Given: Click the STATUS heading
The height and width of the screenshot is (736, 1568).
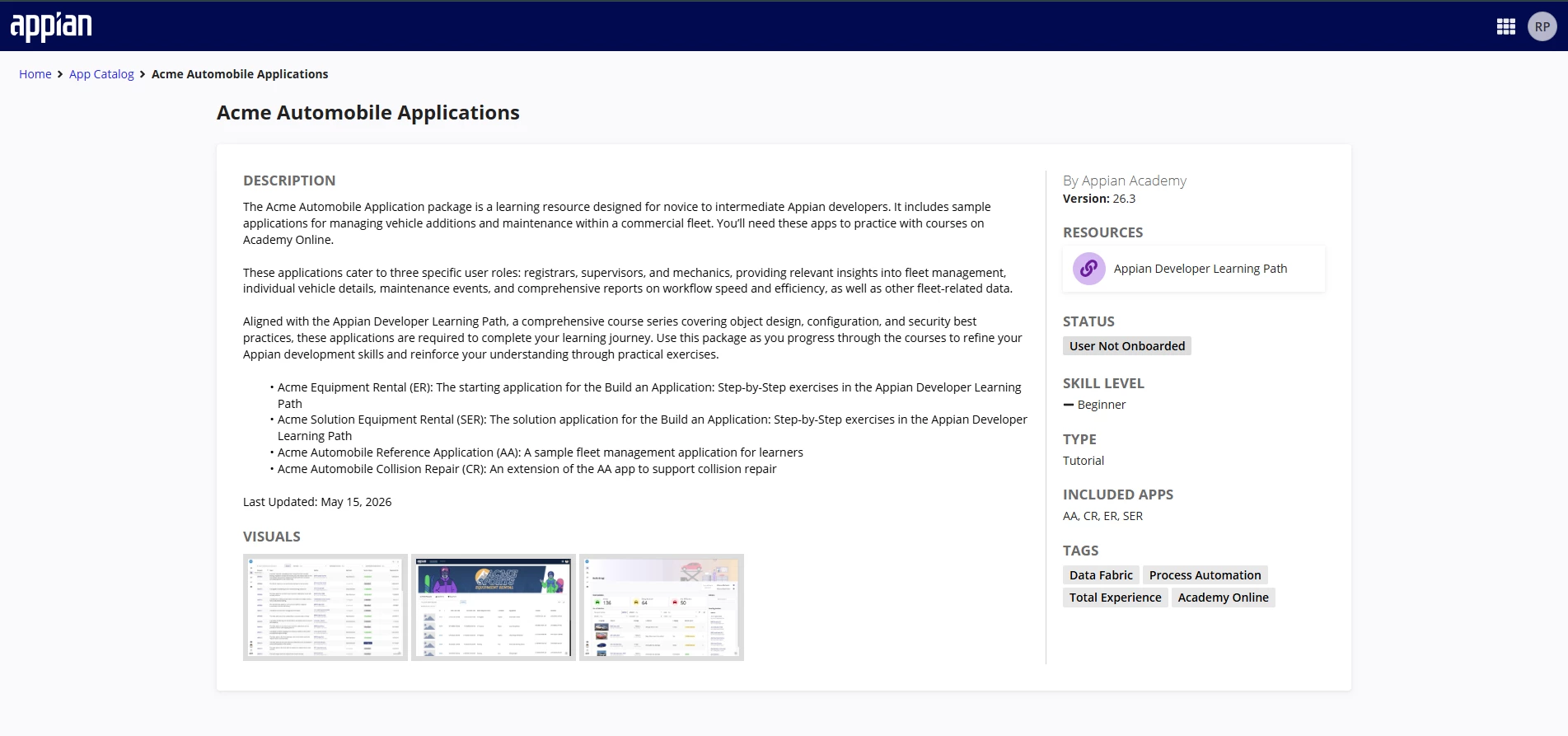Looking at the screenshot, I should (x=1088, y=321).
